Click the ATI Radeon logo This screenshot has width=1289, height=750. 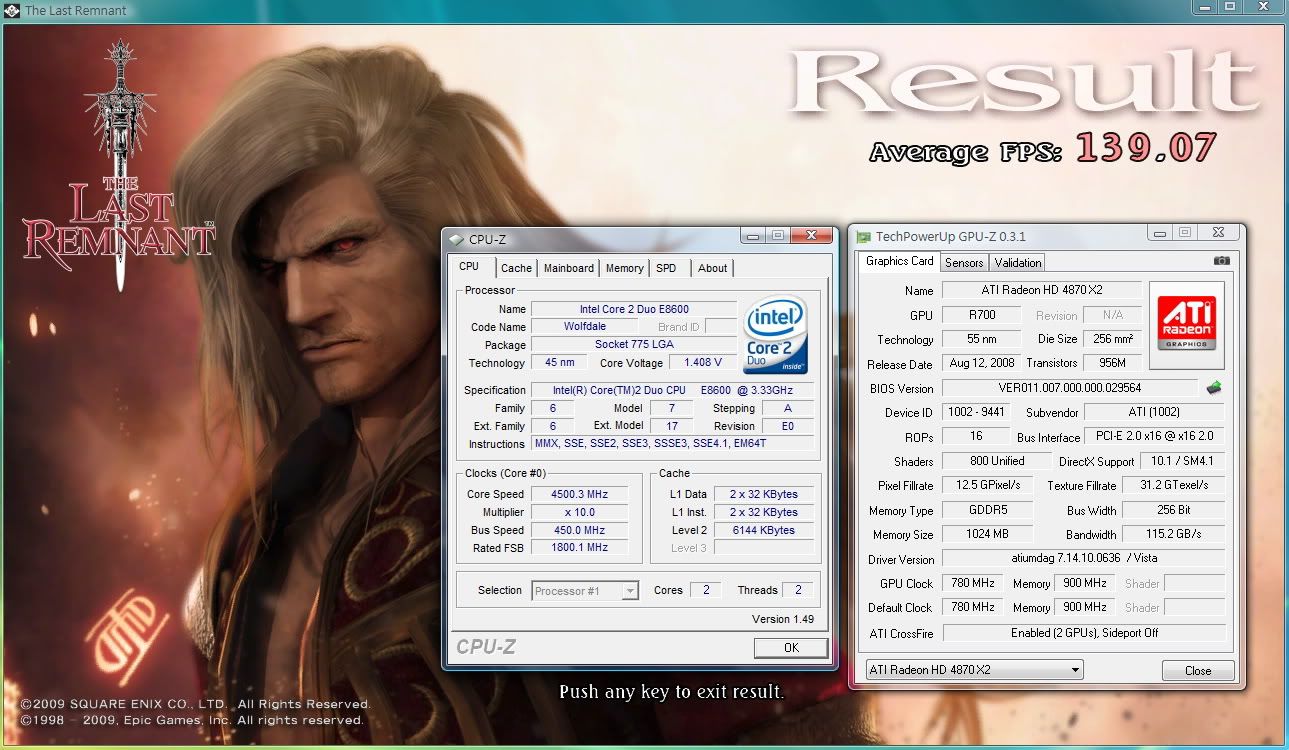coord(1187,319)
